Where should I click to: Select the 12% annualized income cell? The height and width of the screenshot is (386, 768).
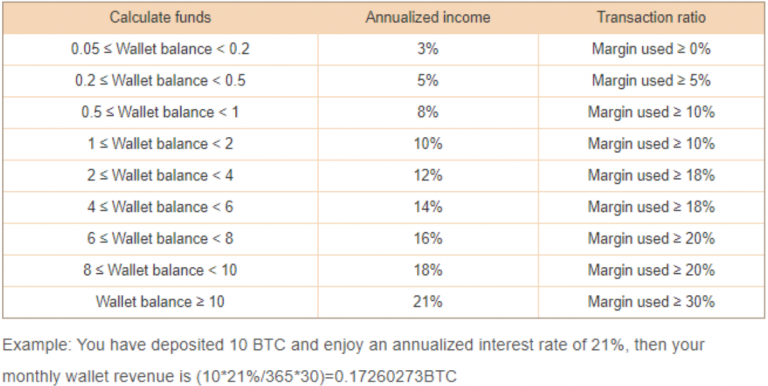[428, 175]
